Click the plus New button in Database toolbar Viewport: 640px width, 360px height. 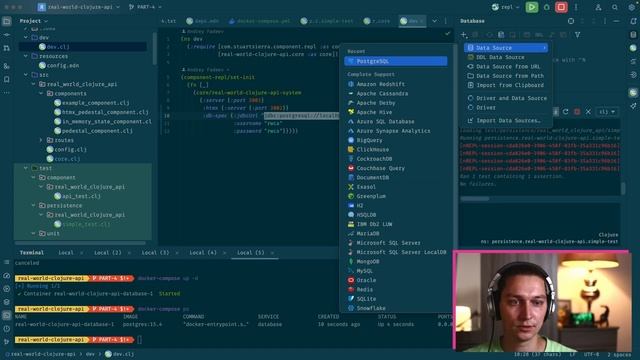[x=464, y=35]
